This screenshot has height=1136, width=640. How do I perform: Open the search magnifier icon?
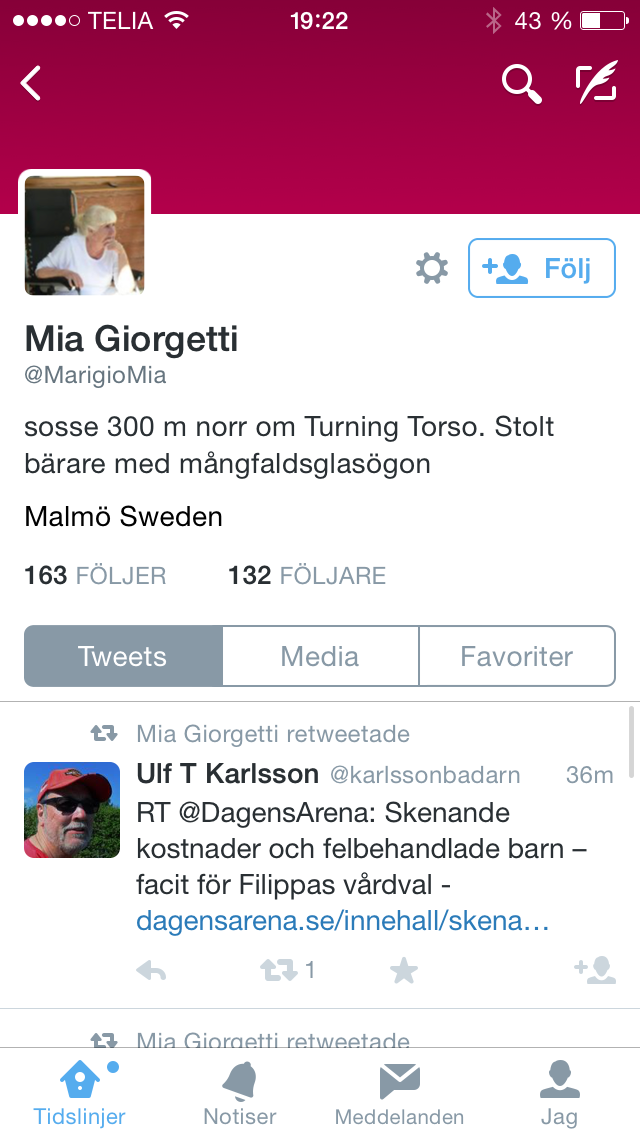pos(522,83)
